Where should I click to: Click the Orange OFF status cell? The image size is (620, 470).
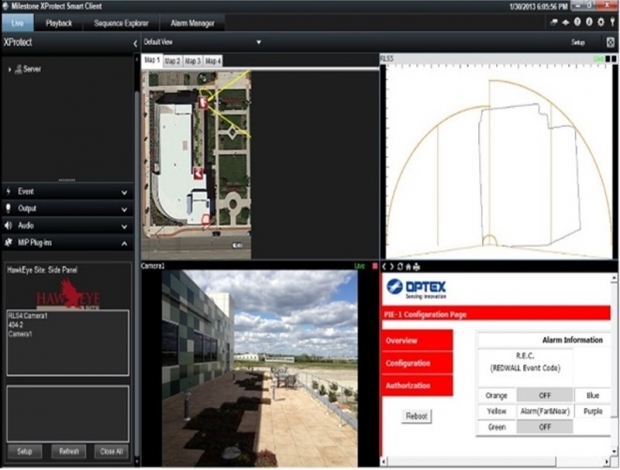[544, 395]
